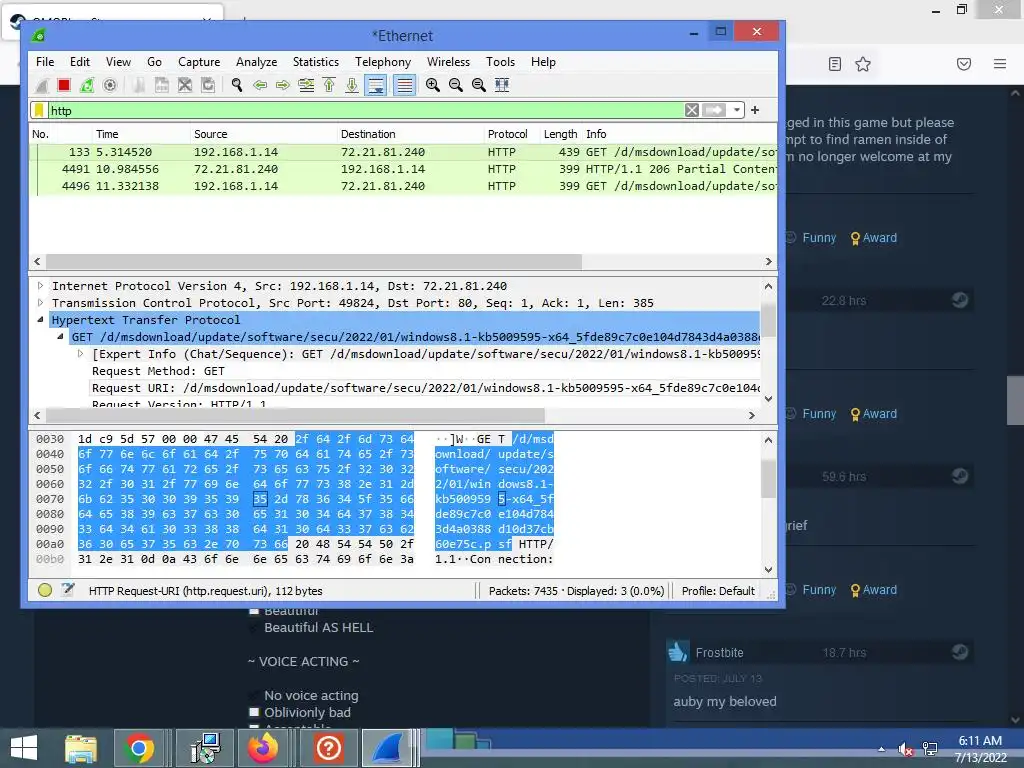
Task: Open the Telephony menu
Action: click(x=383, y=62)
